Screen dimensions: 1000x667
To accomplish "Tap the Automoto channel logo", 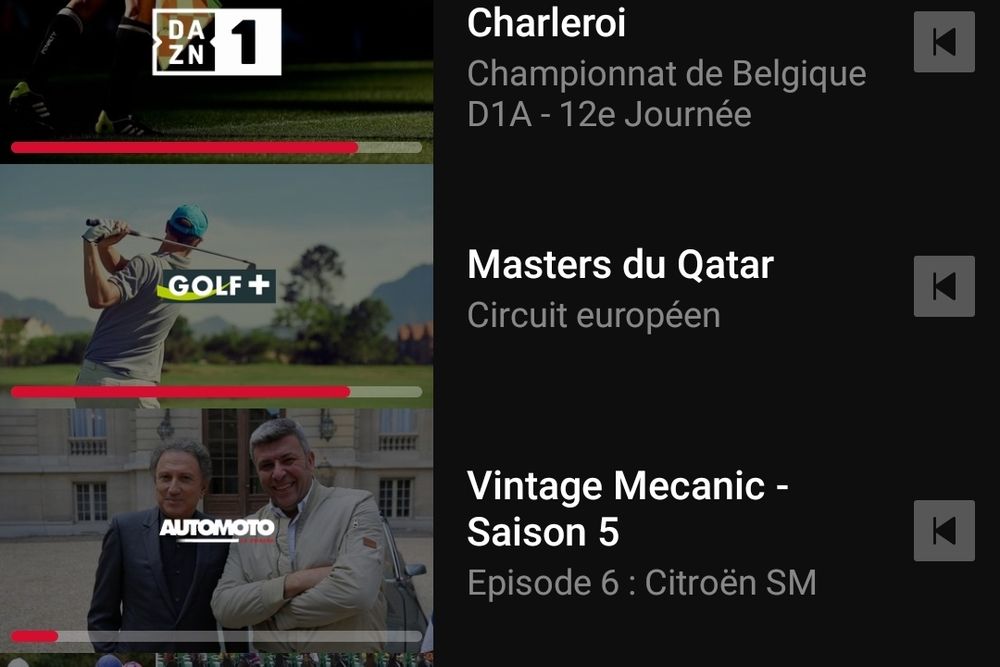I will click(217, 529).
